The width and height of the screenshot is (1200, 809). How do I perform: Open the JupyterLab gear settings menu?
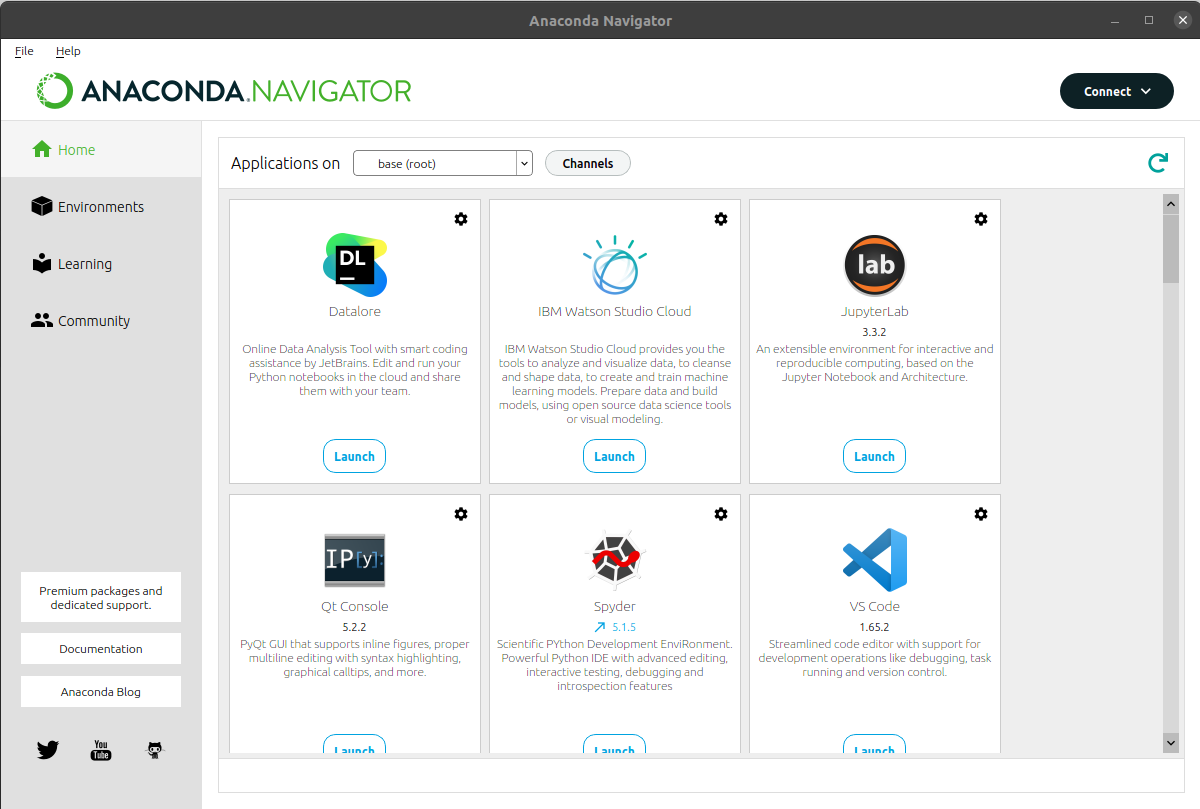pyautogui.click(x=981, y=219)
